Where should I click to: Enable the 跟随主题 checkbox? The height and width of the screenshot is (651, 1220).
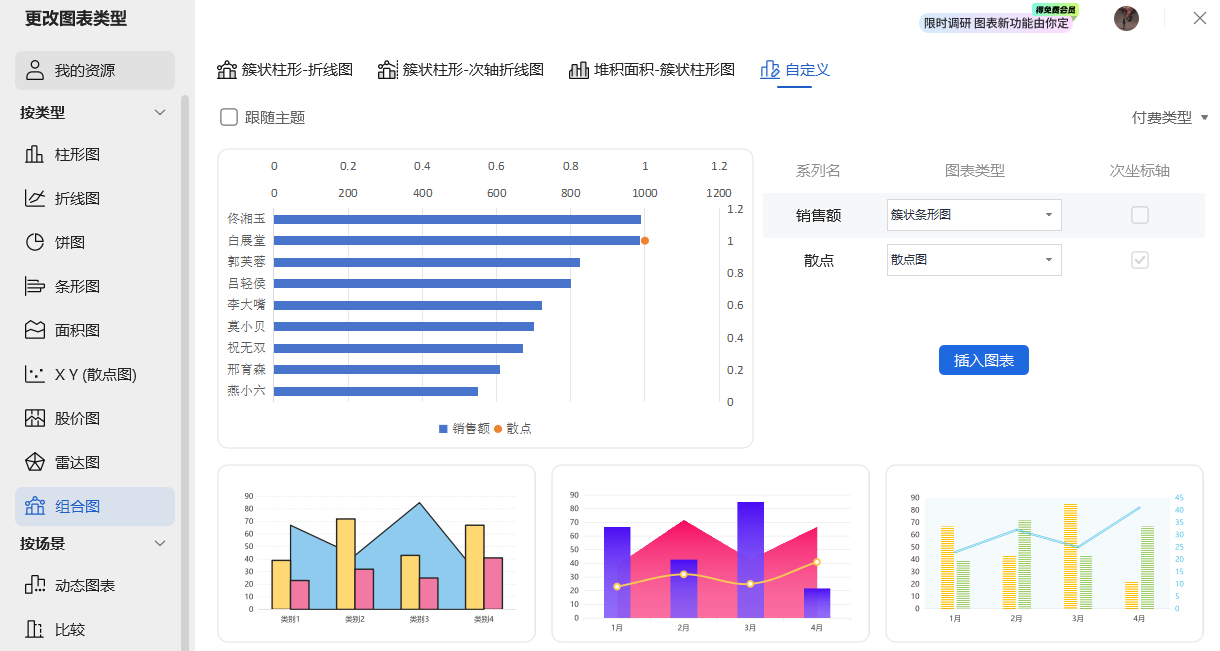[x=228, y=117]
